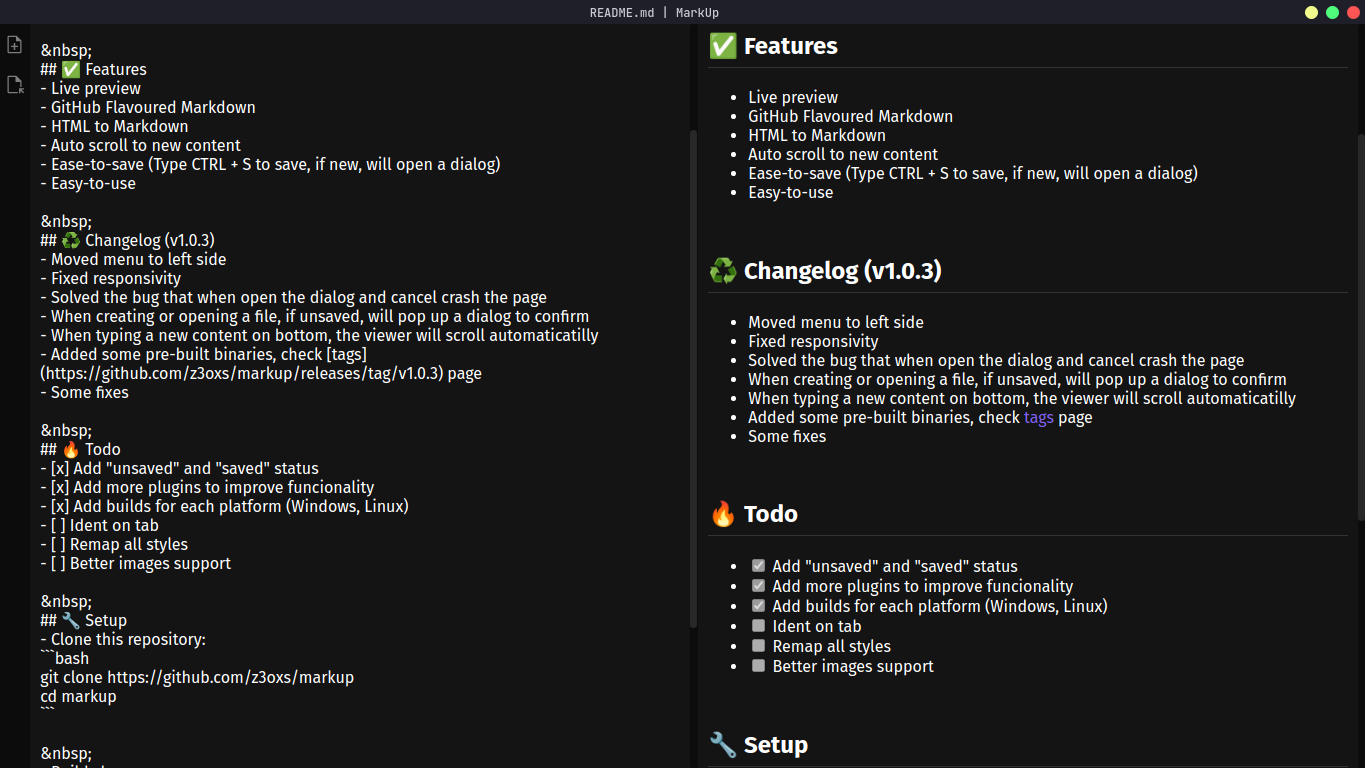Click '- Auto scroll to new content' editor line
The image size is (1365, 768).
(140, 145)
